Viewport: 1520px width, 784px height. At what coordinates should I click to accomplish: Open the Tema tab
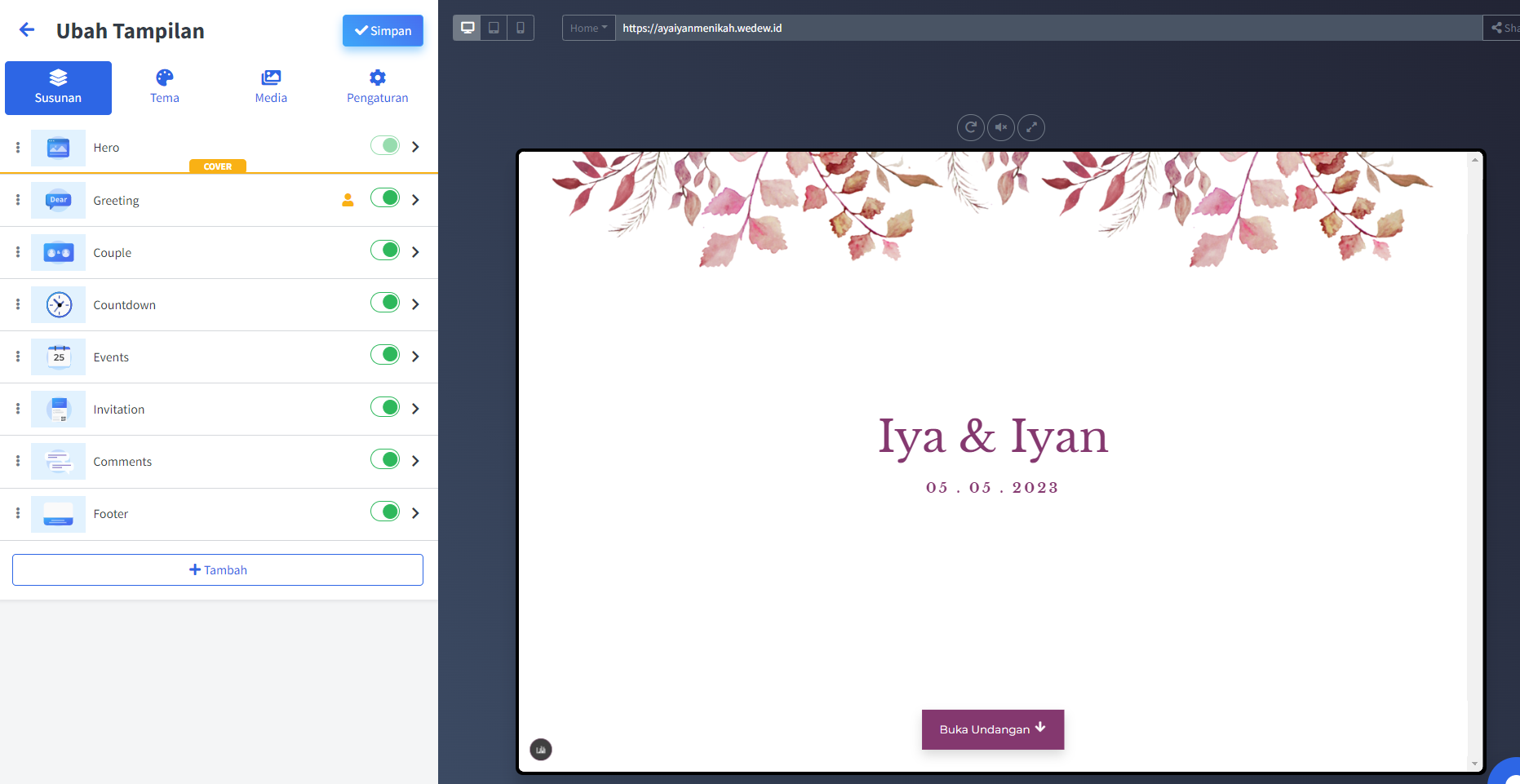click(165, 87)
